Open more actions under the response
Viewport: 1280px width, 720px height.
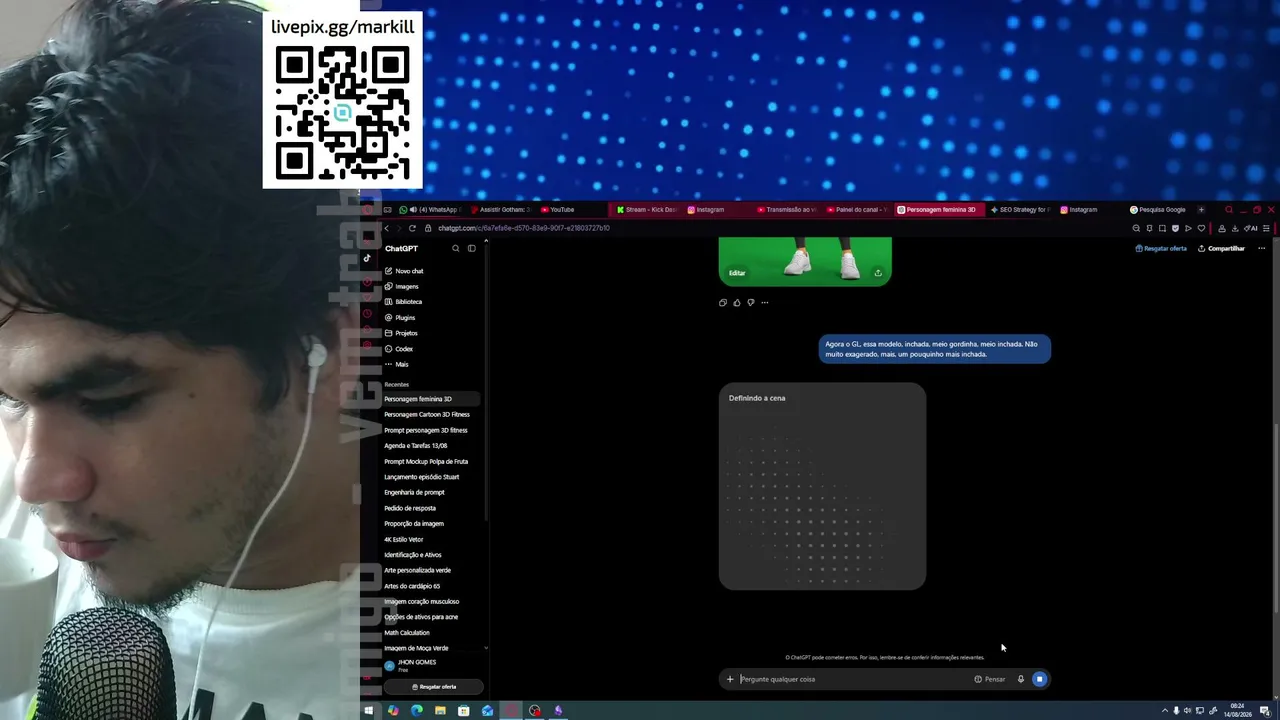click(765, 303)
